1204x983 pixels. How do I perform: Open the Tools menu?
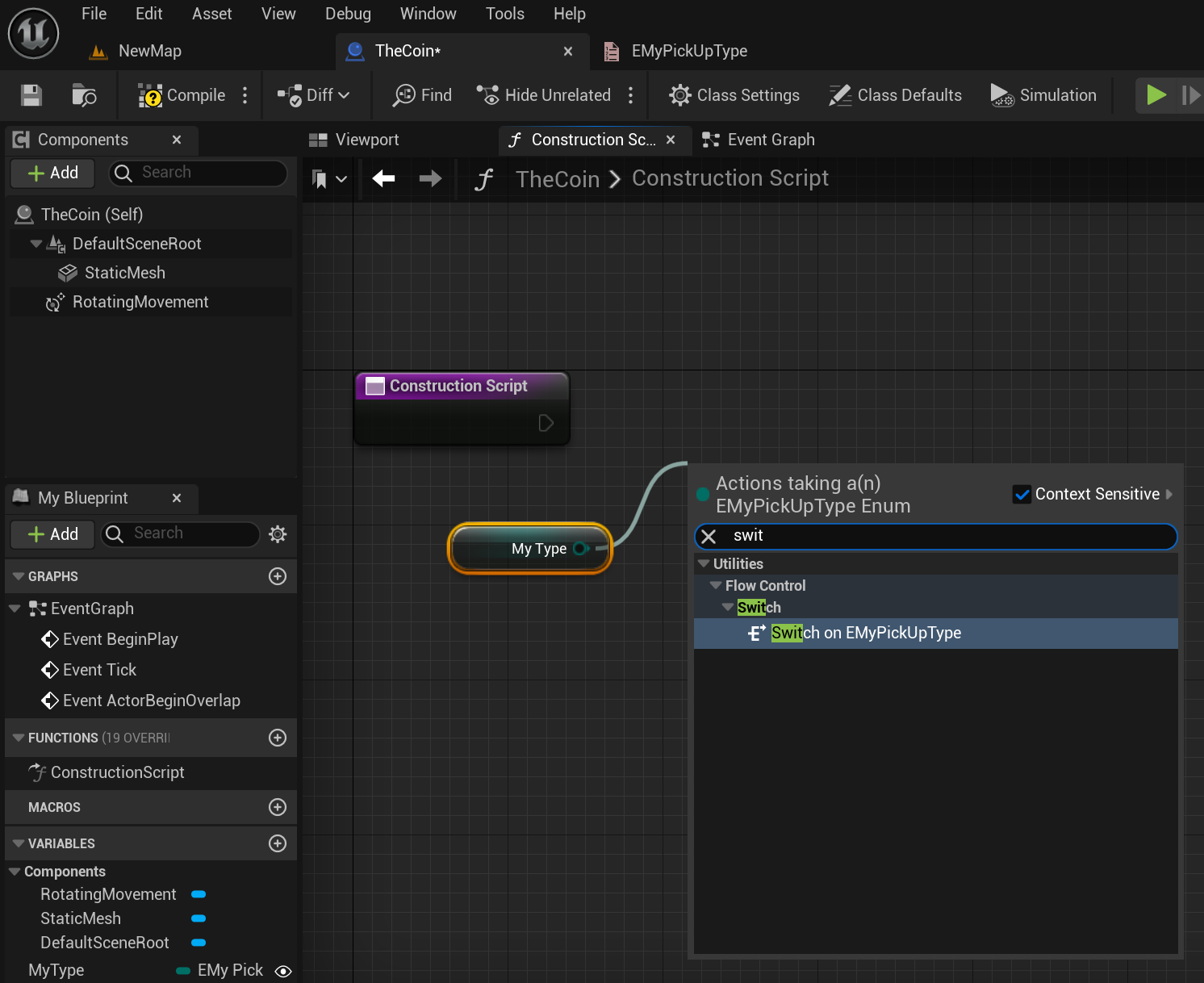505,14
